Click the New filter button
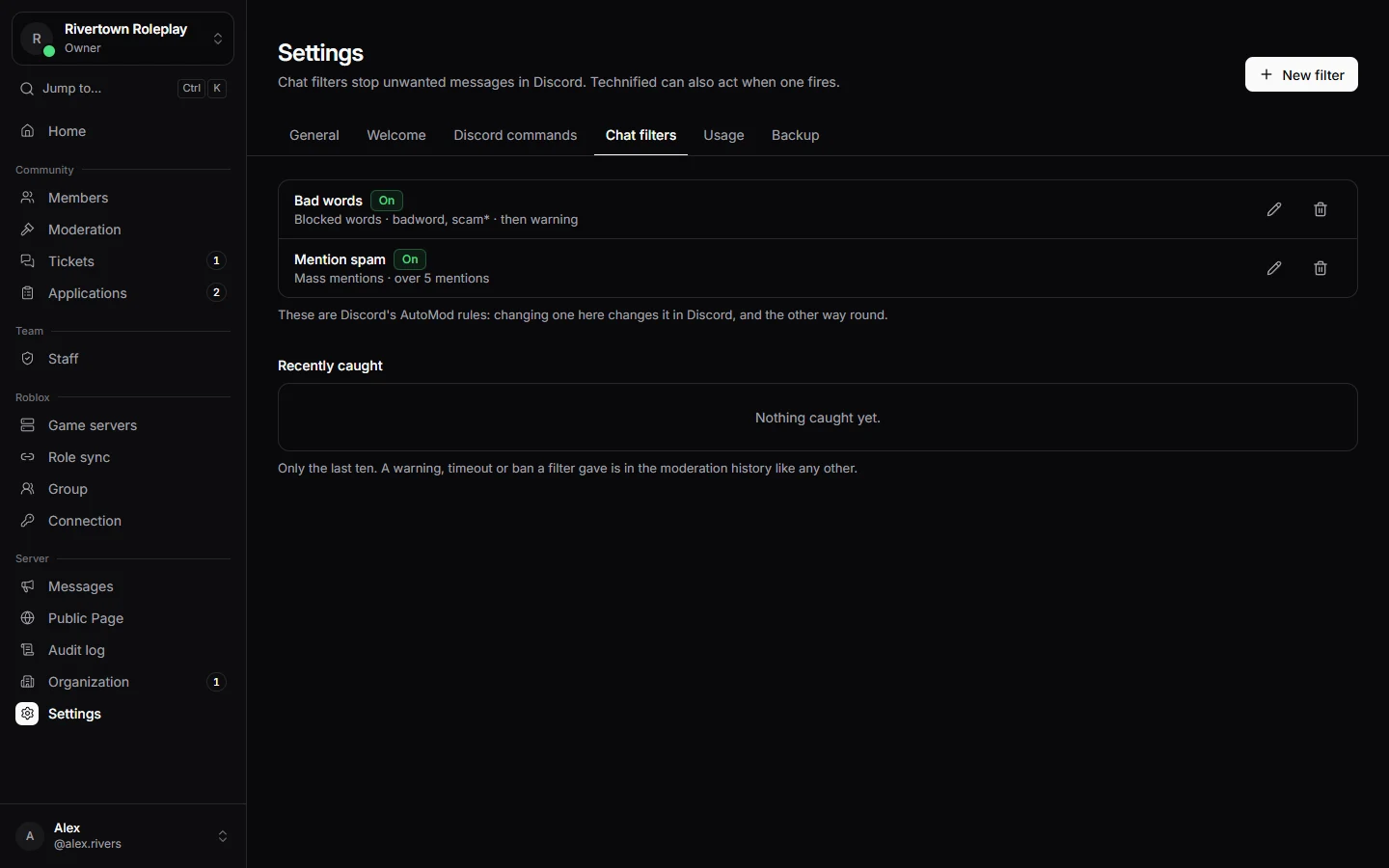The width and height of the screenshot is (1389, 868). [x=1301, y=74]
